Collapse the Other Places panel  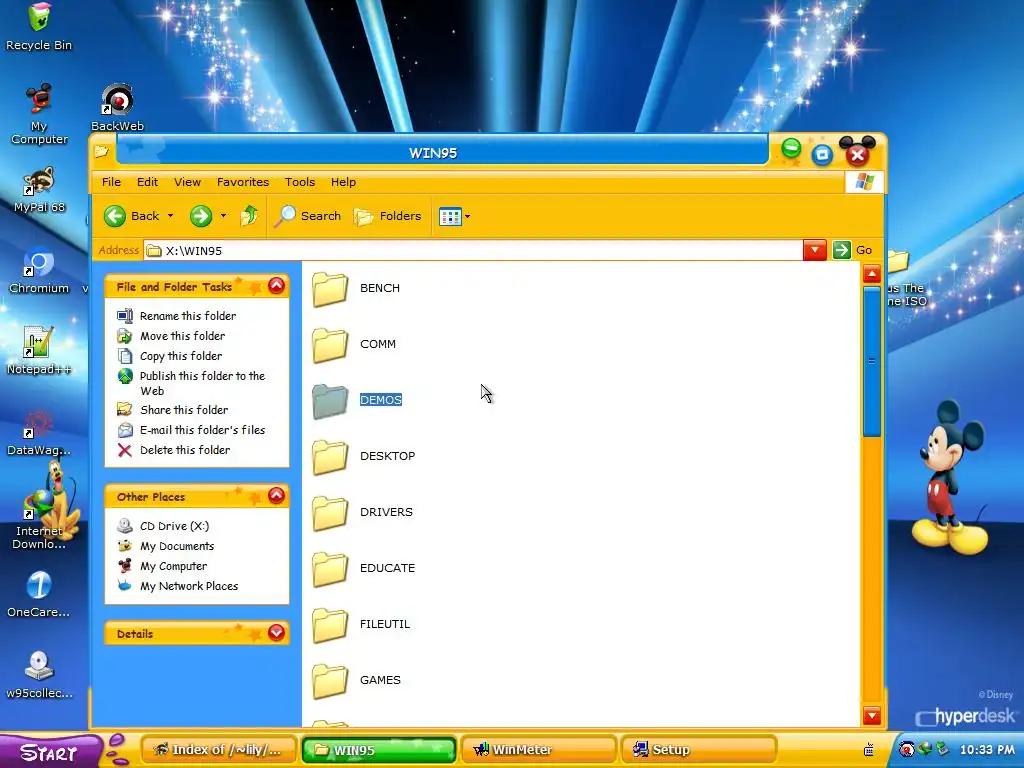tap(276, 496)
